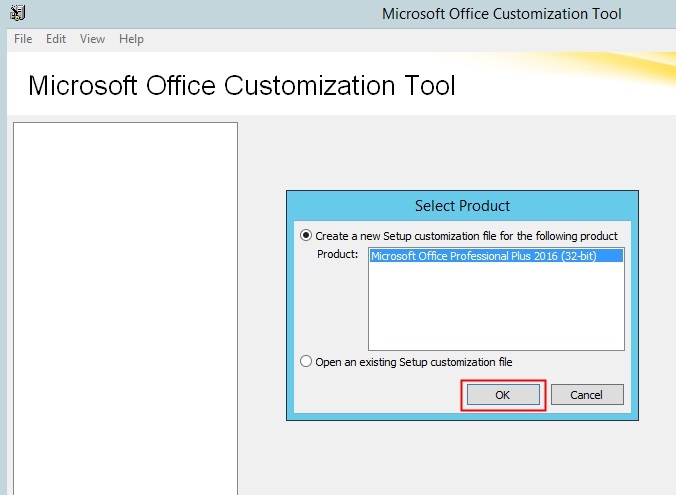Open the Edit menu

[x=56, y=39]
